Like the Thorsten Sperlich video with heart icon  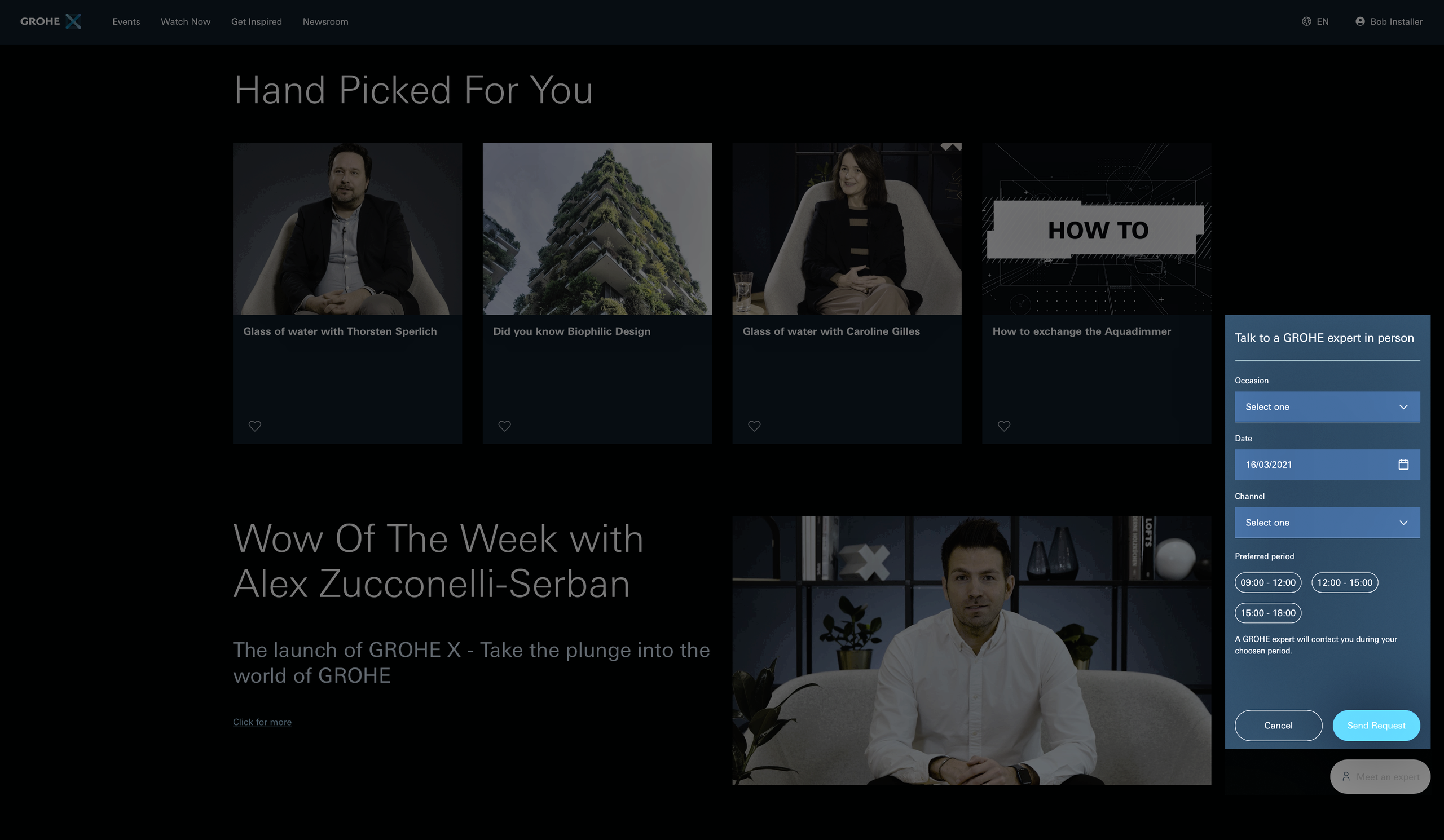click(x=255, y=426)
